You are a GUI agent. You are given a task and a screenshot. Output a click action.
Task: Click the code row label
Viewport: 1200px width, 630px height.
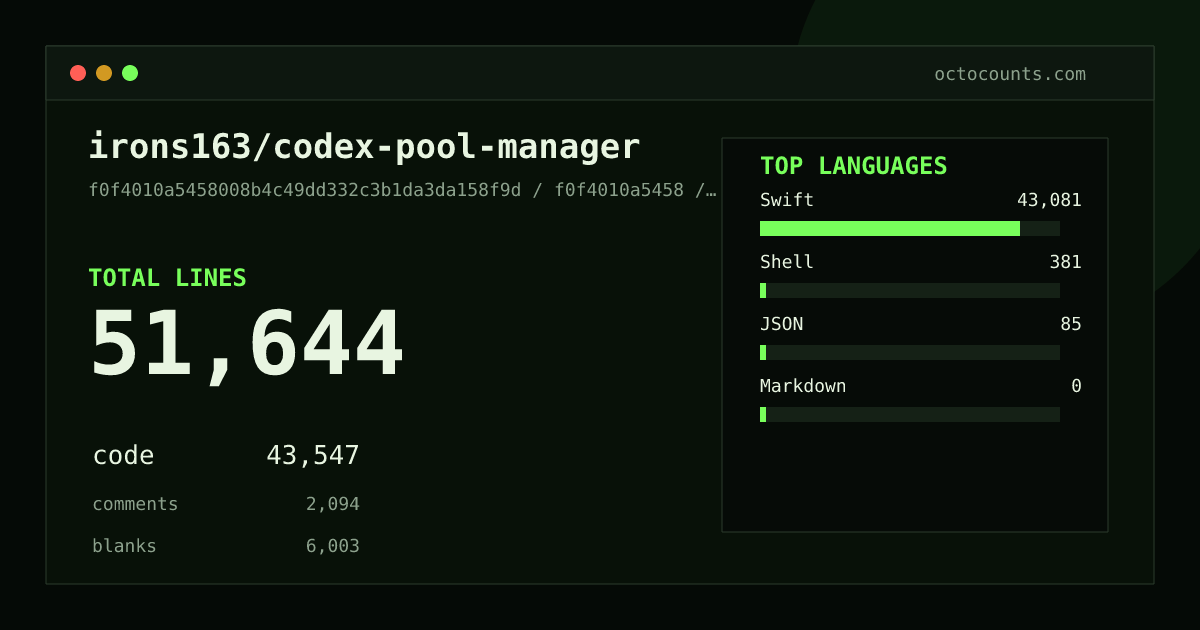(x=123, y=456)
